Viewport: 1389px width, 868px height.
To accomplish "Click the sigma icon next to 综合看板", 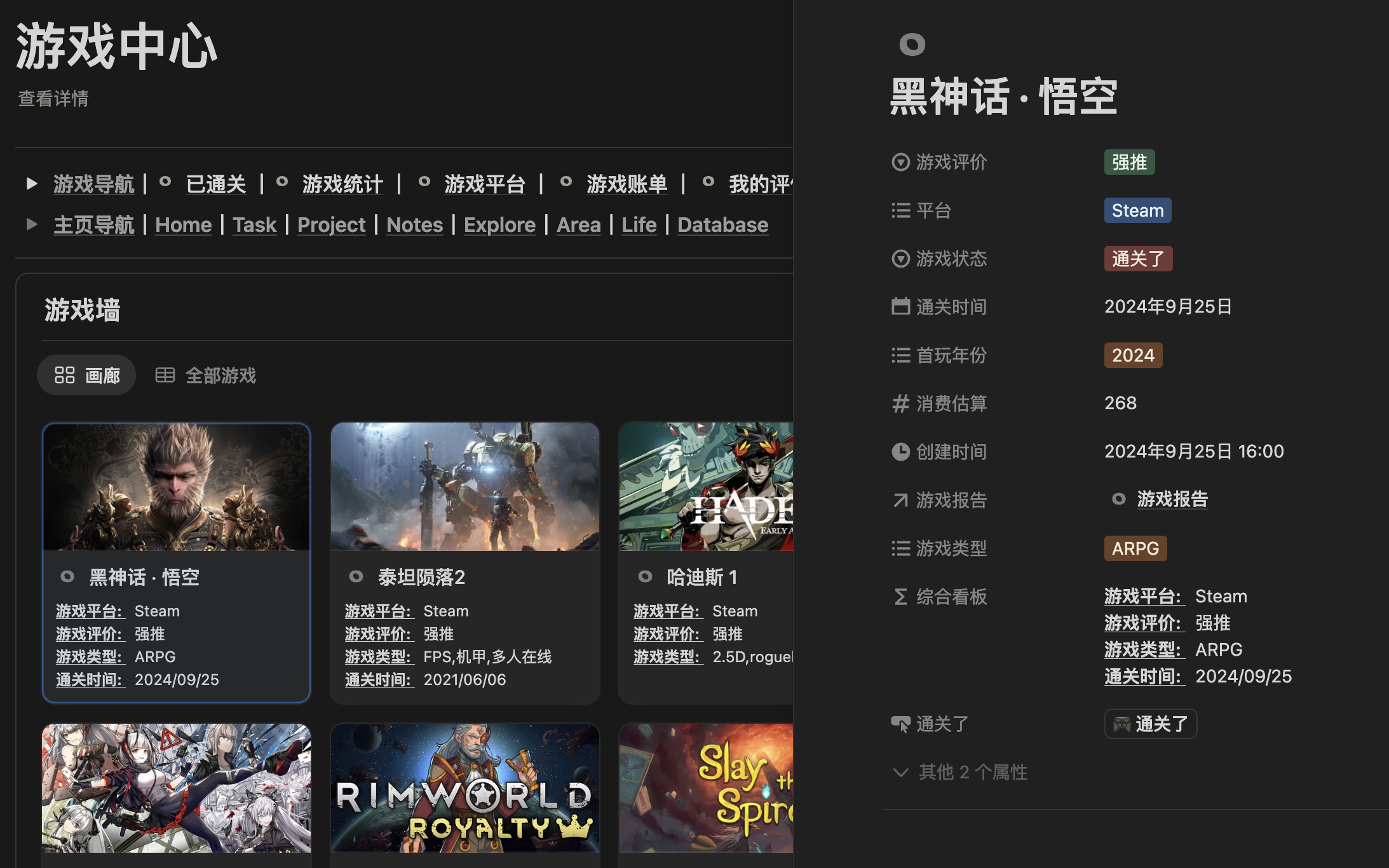I will (x=900, y=596).
